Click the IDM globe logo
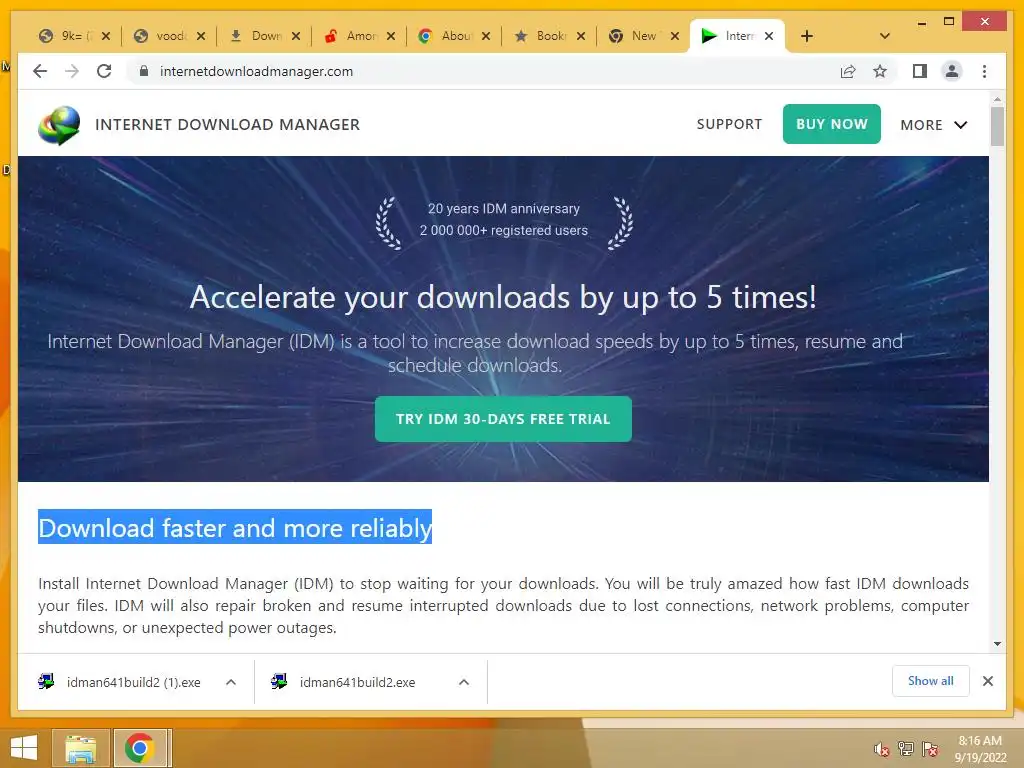 pyautogui.click(x=59, y=125)
